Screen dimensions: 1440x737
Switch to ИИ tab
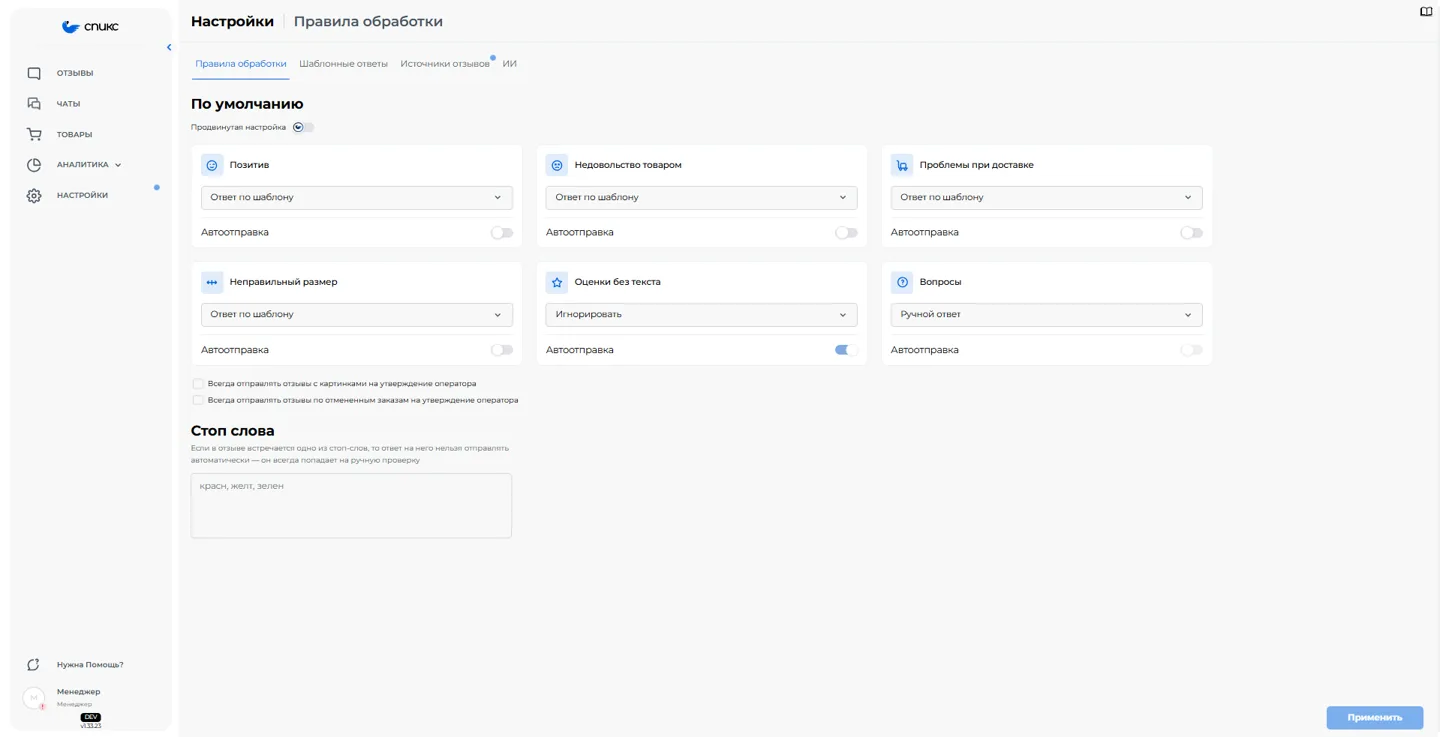[510, 64]
